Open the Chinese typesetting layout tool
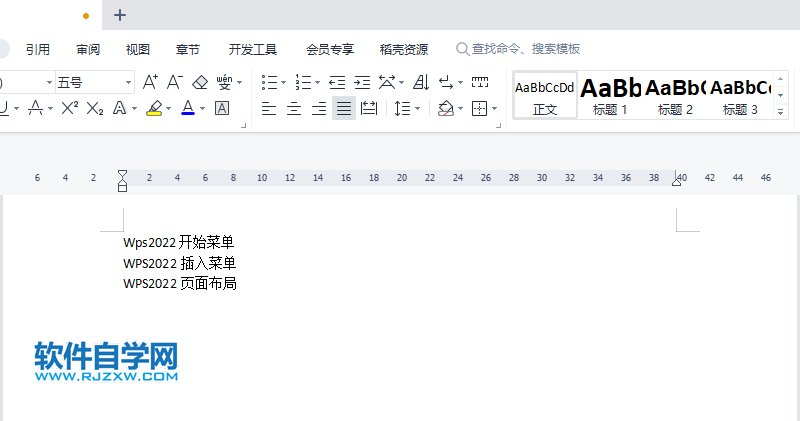 point(387,82)
